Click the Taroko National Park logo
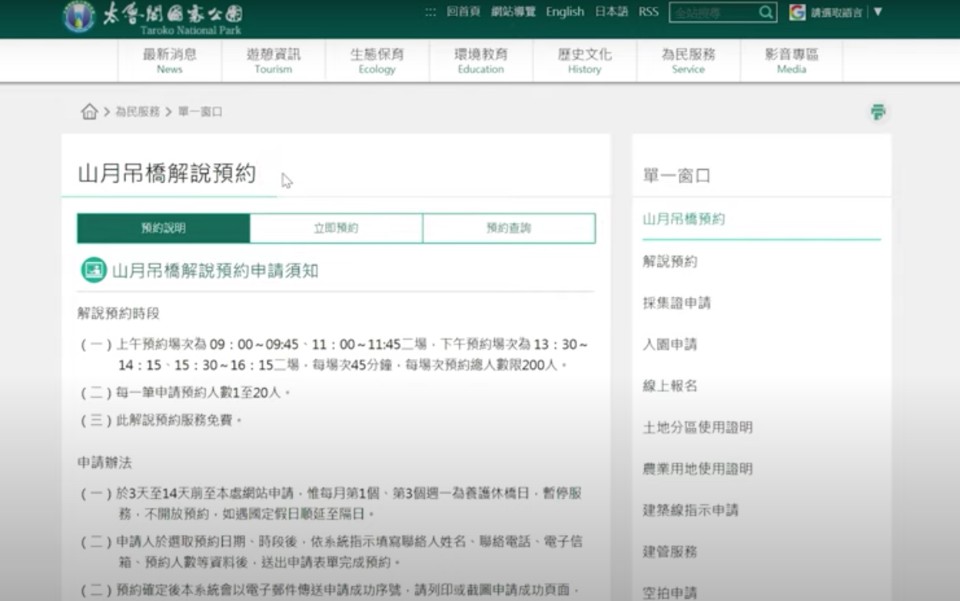This screenshot has width=960, height=601. pyautogui.click(x=153, y=18)
